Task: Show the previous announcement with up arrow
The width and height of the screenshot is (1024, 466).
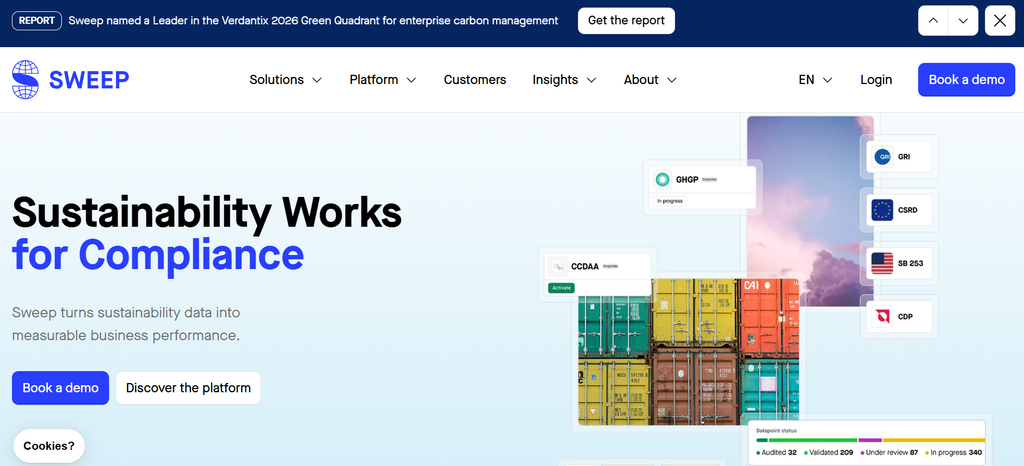Action: [933, 21]
